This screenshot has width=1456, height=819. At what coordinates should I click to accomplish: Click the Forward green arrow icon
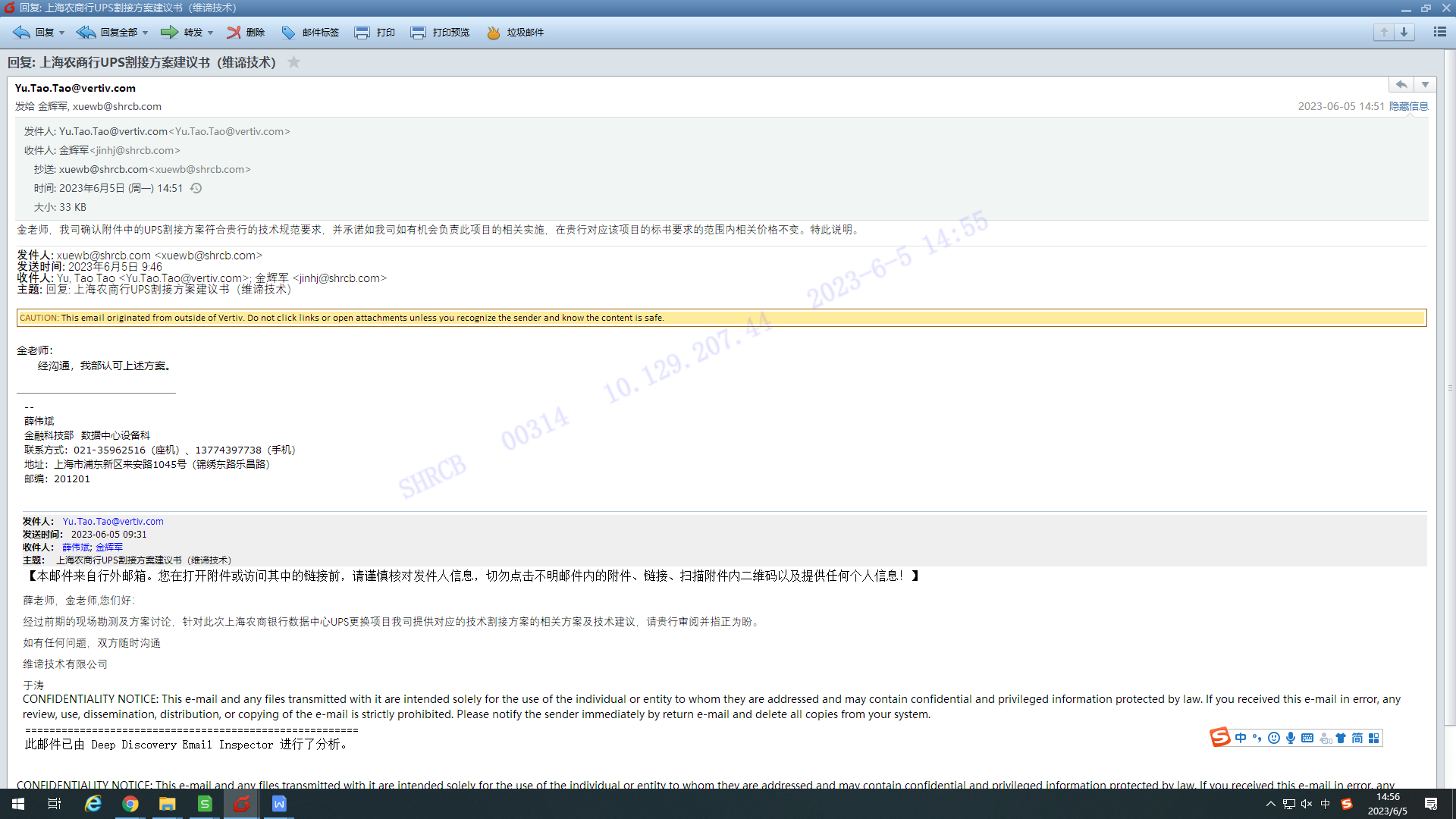click(169, 33)
